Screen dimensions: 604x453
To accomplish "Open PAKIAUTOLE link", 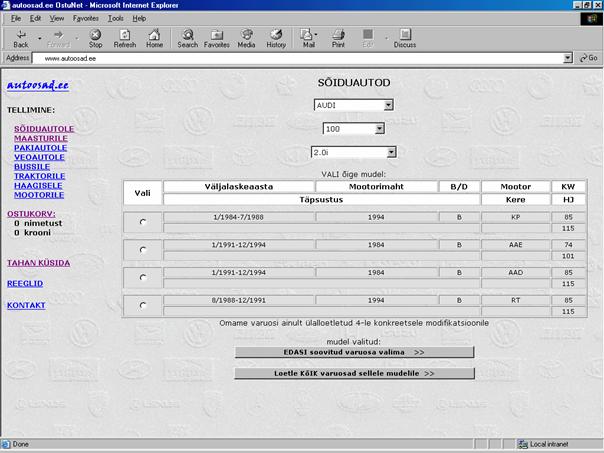I will (x=40, y=148).
